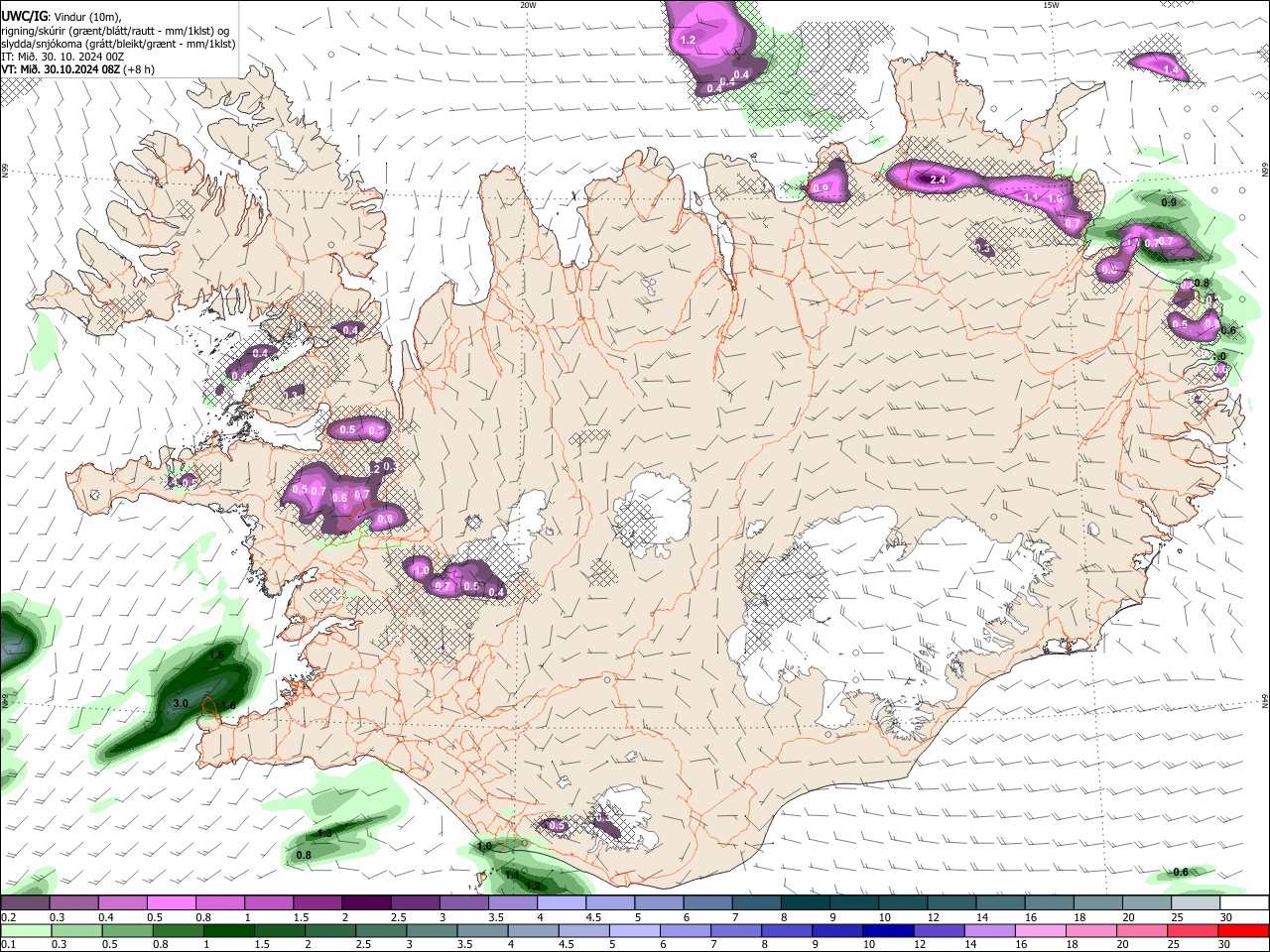The image size is (1270, 952).
Task: Pick the 1.5 magenta snow scale swatch
Action: pyautogui.click(x=317, y=903)
